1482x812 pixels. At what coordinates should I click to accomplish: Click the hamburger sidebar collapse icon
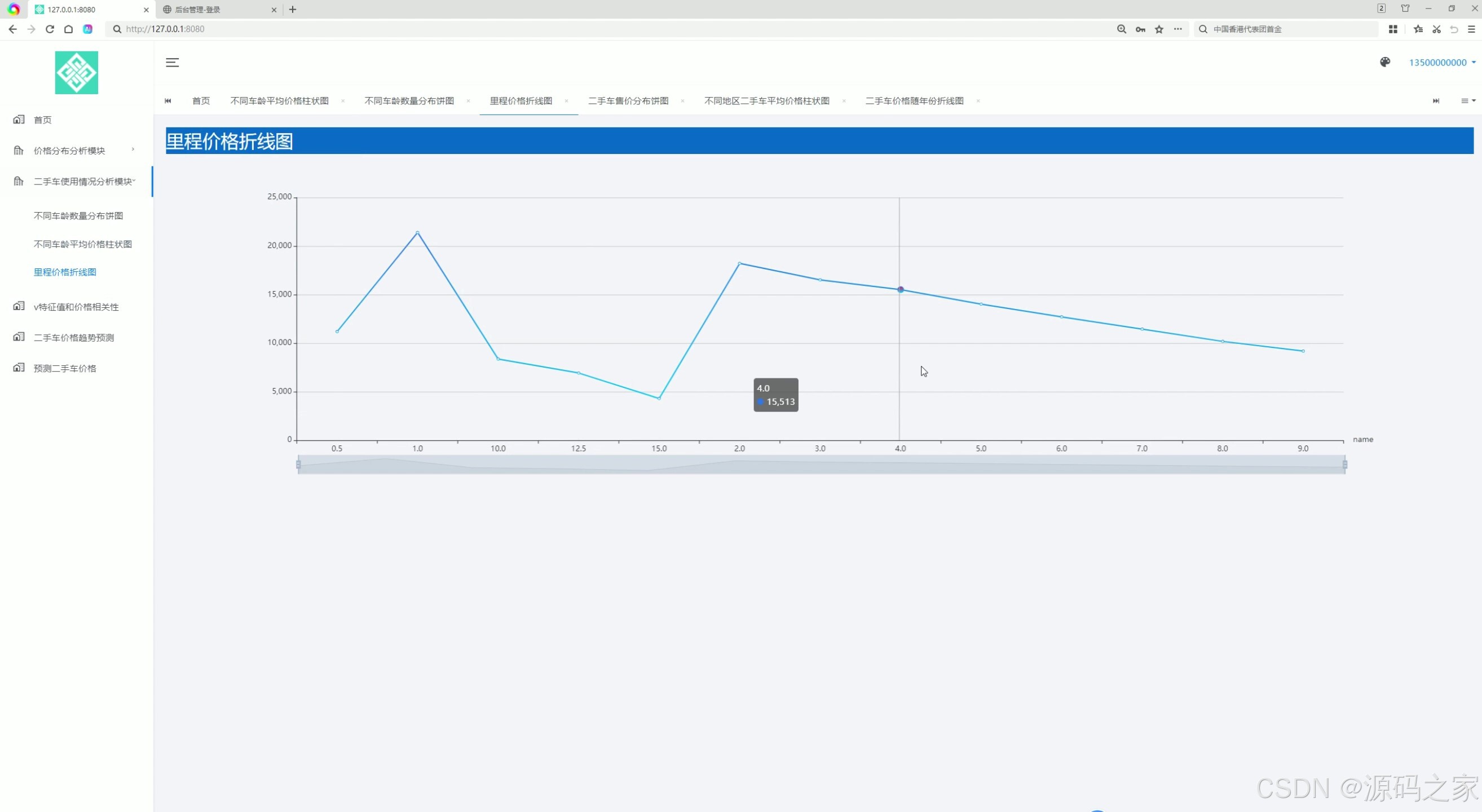[x=172, y=63]
